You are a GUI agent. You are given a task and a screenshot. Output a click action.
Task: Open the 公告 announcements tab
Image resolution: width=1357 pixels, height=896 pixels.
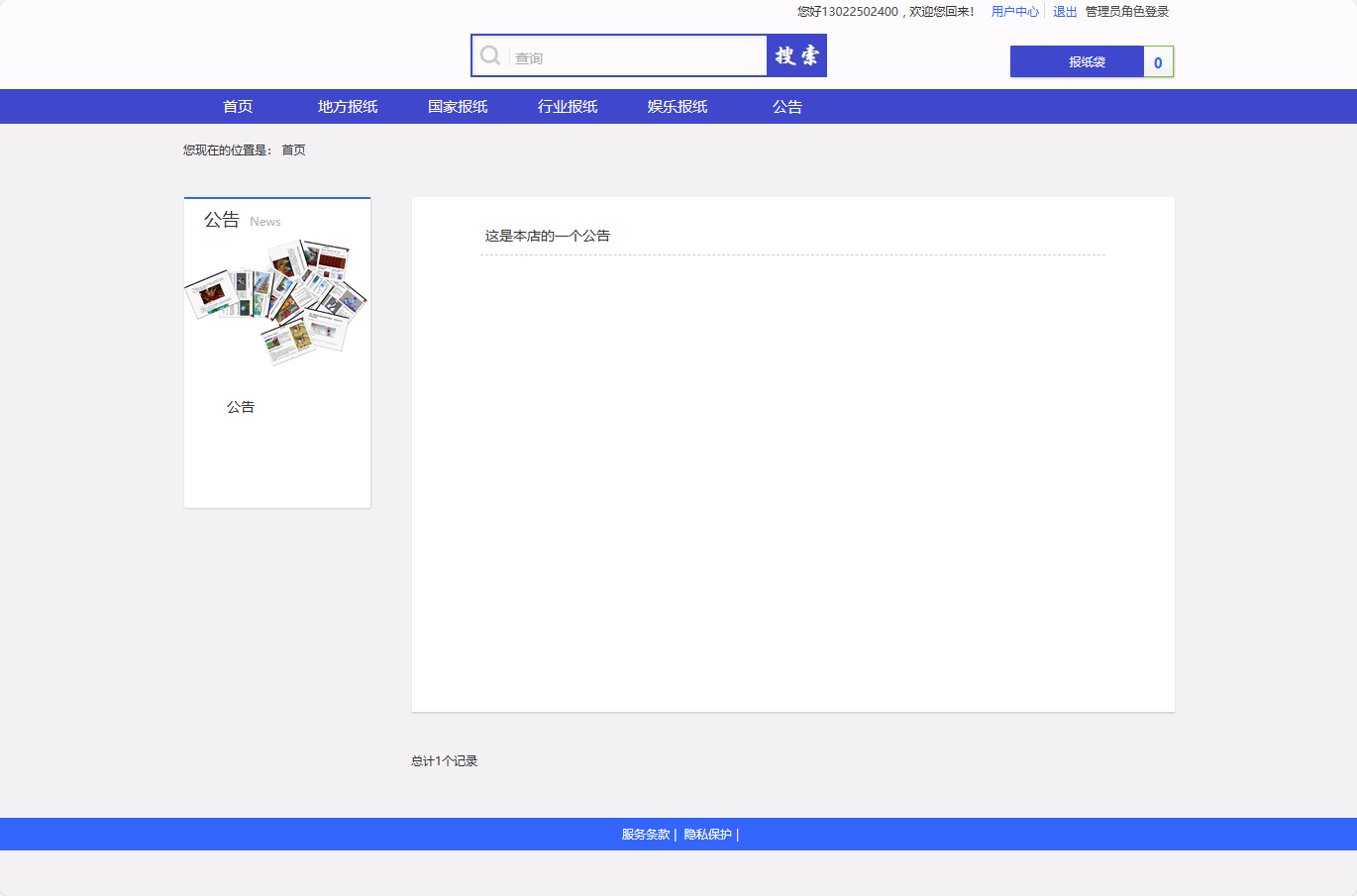click(x=787, y=106)
